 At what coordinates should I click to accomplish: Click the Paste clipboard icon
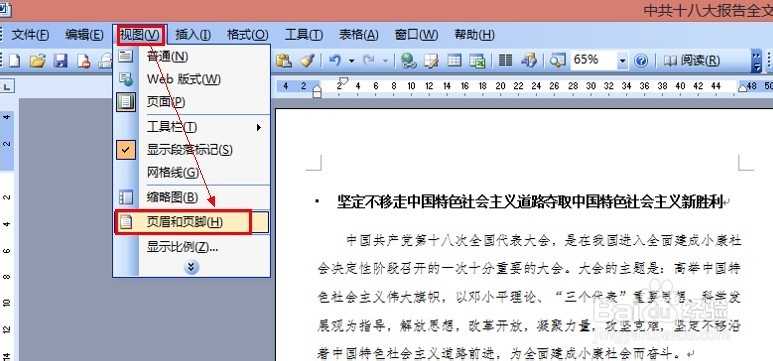pos(283,61)
